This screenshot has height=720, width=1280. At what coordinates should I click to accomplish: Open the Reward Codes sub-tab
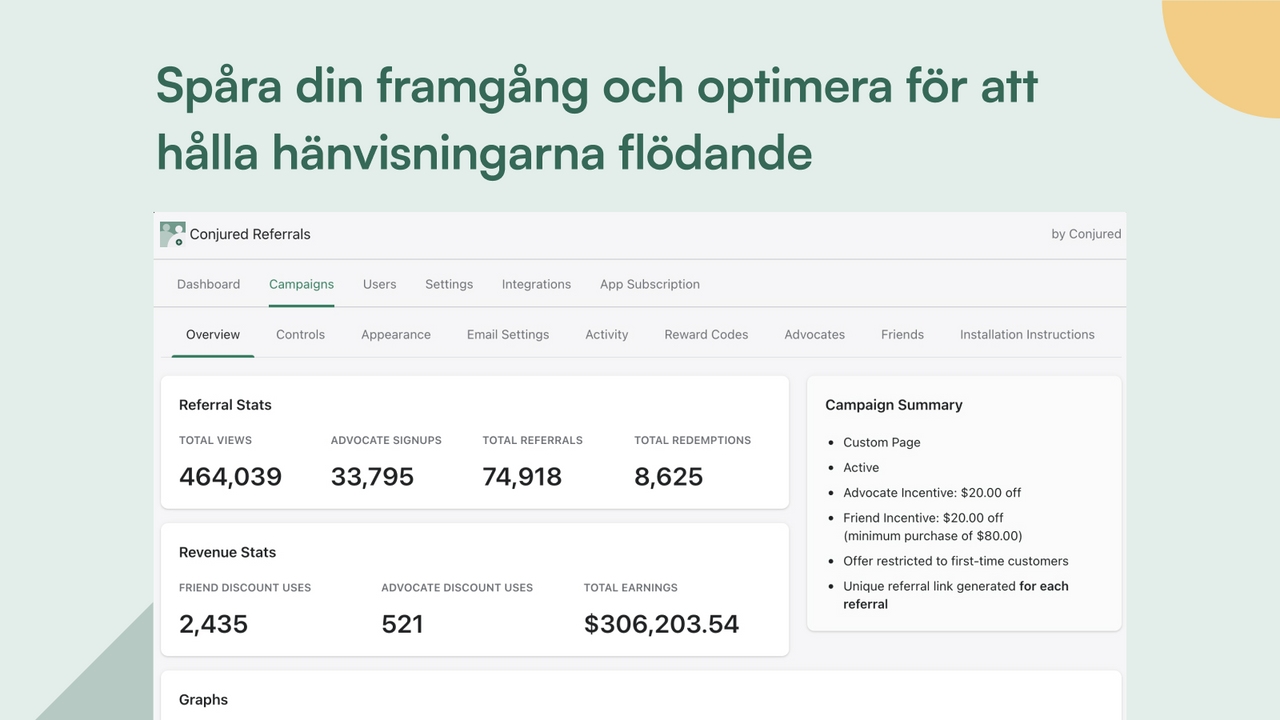706,334
